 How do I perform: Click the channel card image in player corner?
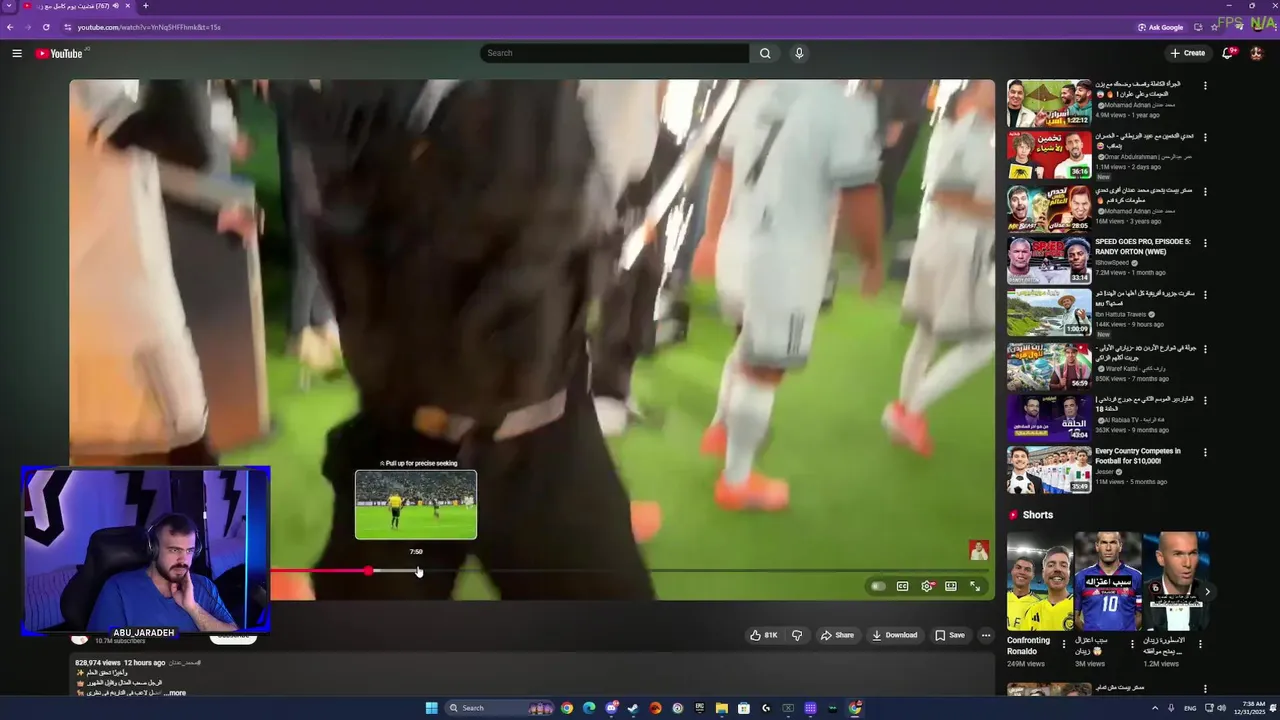tap(979, 550)
